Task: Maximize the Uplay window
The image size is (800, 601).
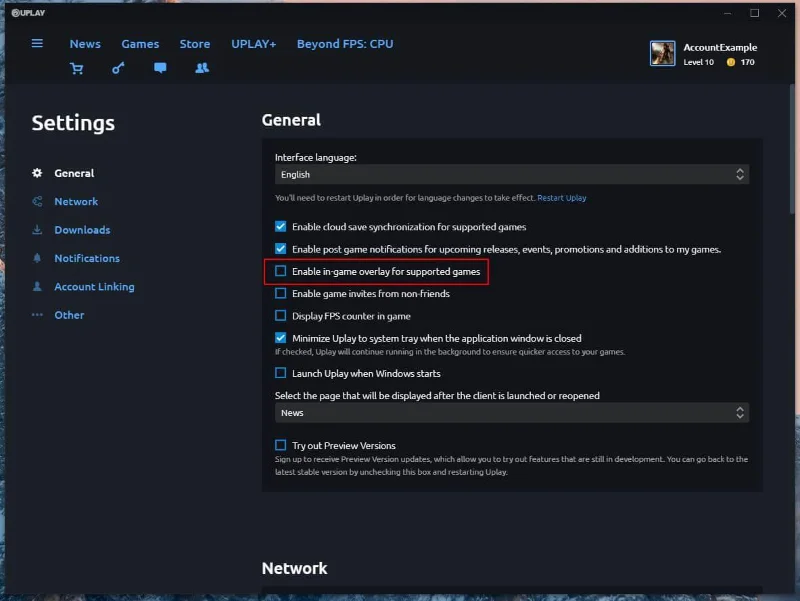Action: [755, 13]
